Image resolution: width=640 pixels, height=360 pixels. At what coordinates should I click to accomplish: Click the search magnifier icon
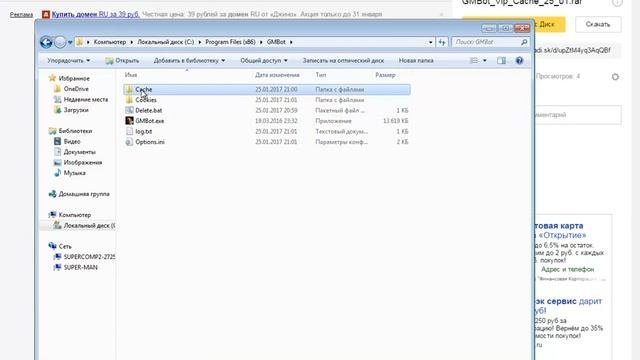click(524, 42)
